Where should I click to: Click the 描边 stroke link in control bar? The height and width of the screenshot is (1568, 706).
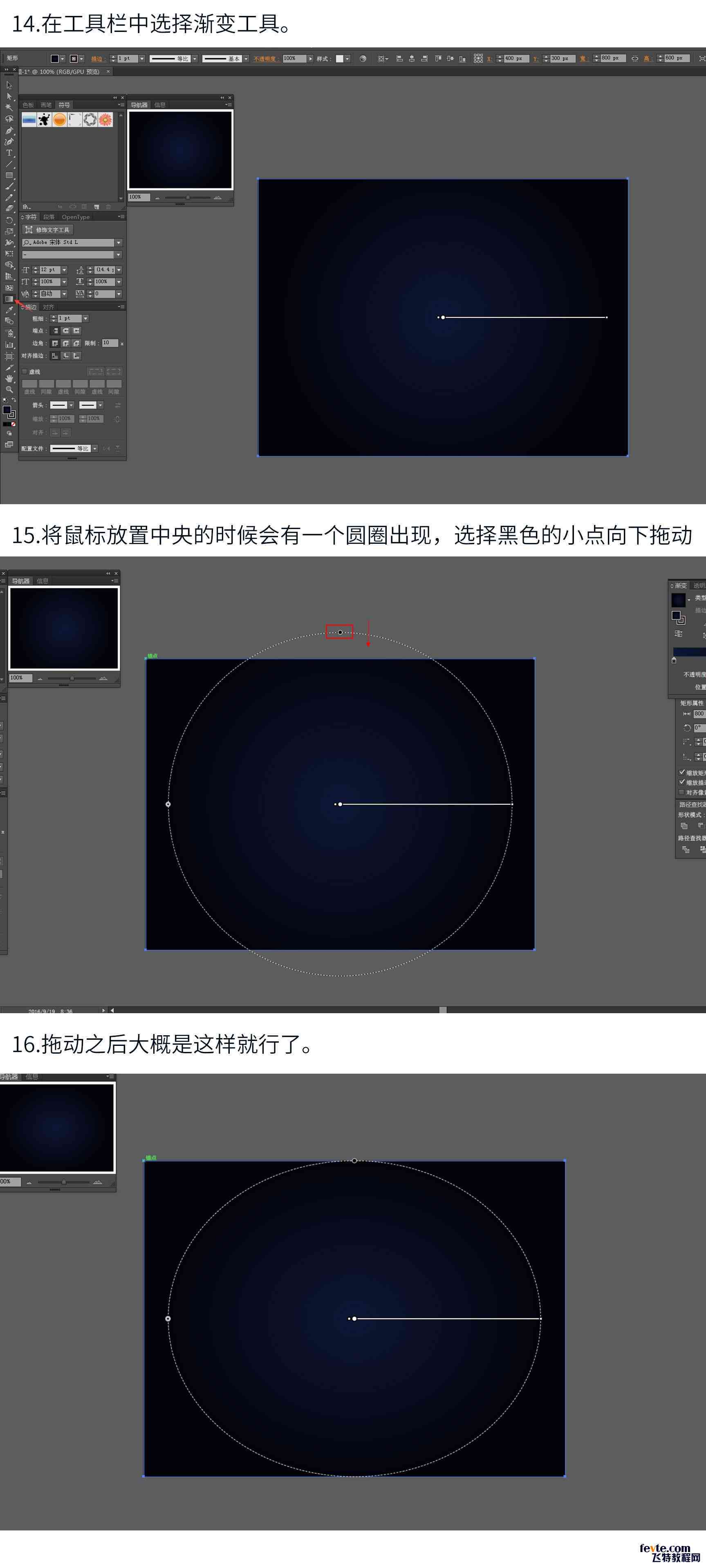pos(97,58)
